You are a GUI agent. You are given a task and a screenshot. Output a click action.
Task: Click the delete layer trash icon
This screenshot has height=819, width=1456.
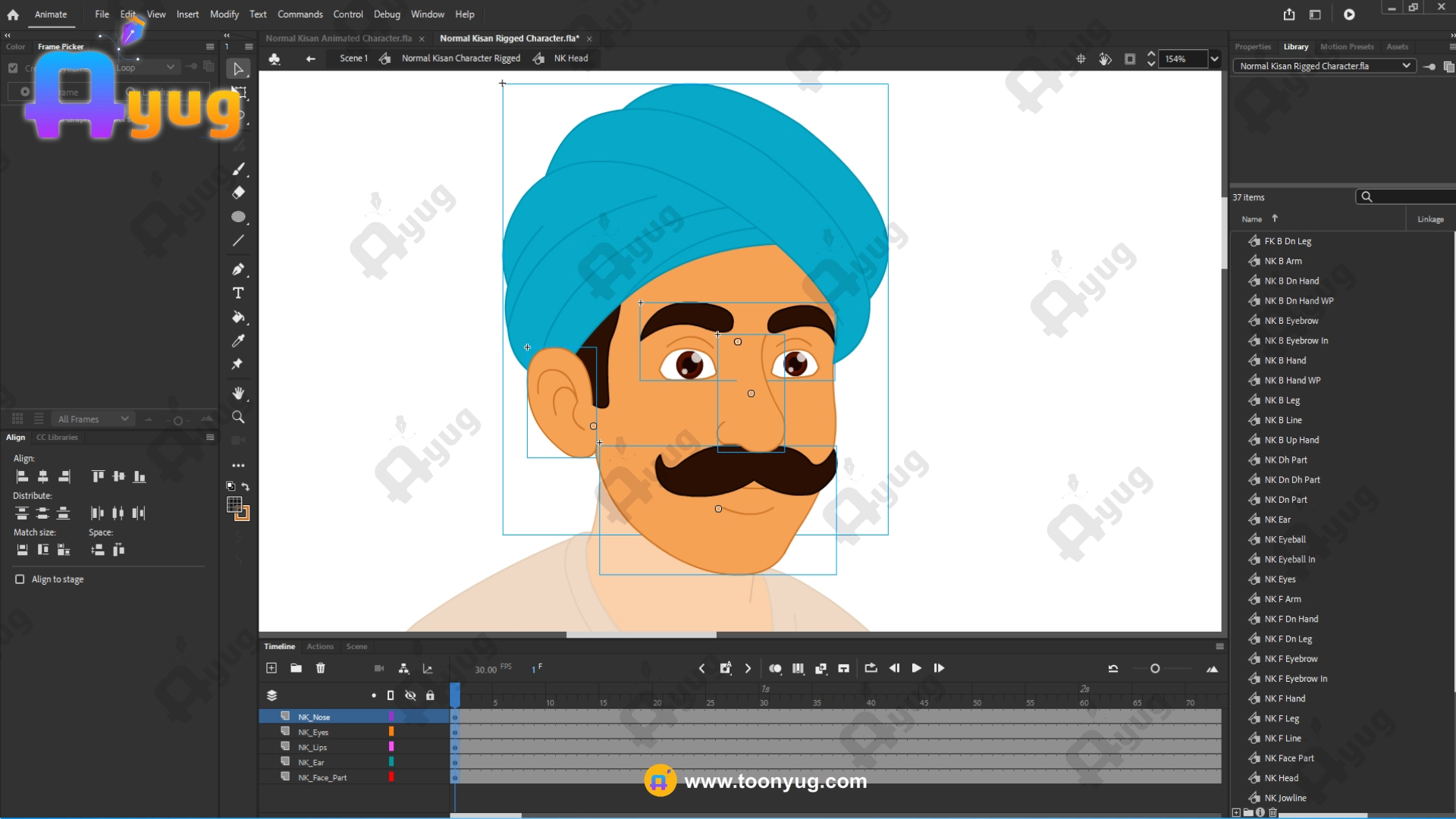321,668
